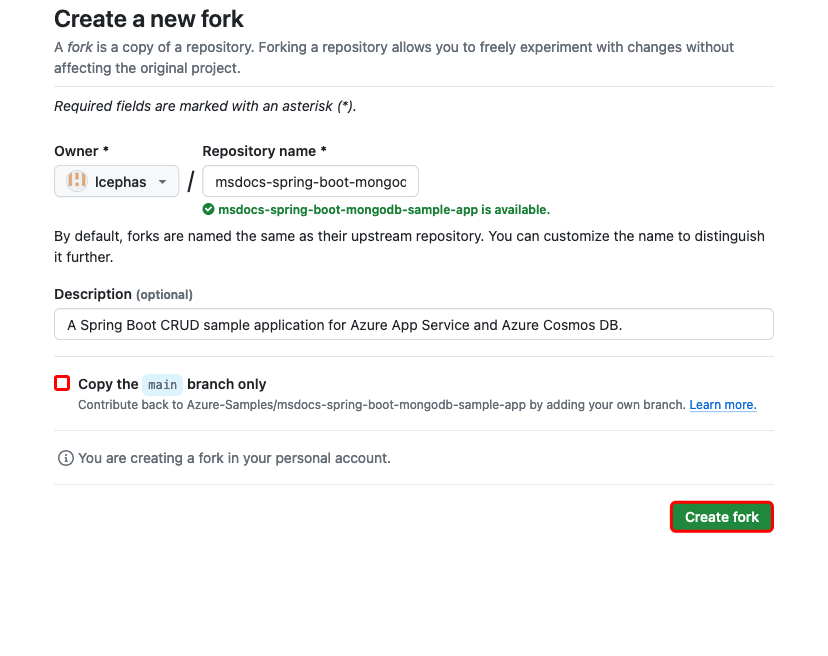Screen dimensions: 828x656
Task: Click the lcephas owner avatar icon
Action: pos(76,181)
